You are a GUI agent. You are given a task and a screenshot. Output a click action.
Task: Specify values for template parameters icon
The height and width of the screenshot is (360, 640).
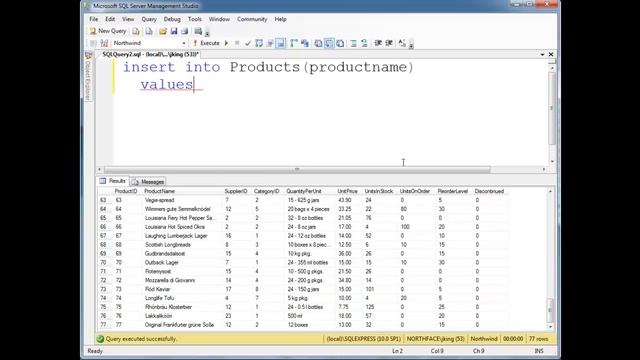tap(402, 43)
